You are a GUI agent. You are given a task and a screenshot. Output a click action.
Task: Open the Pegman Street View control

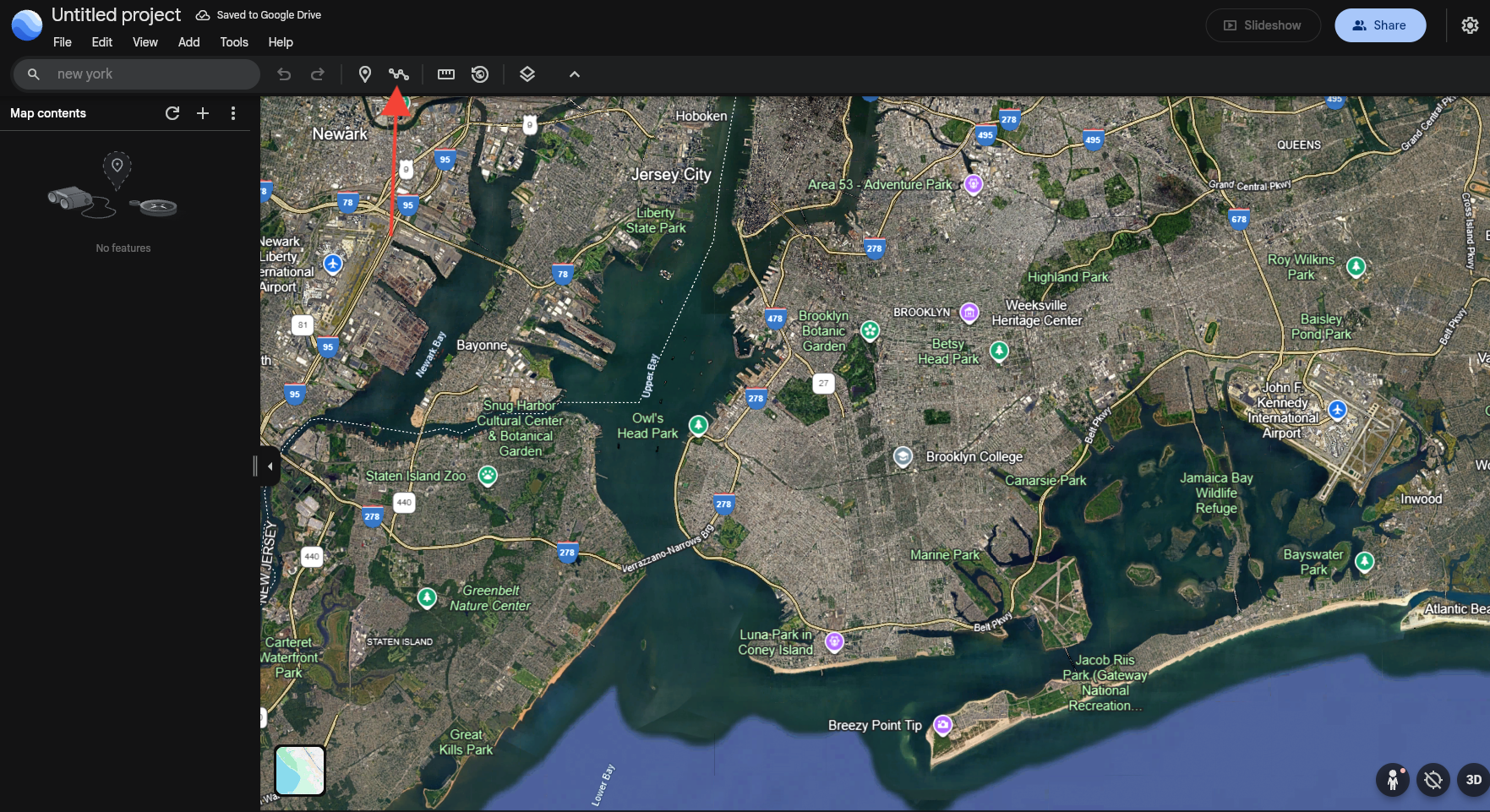tap(1393, 780)
